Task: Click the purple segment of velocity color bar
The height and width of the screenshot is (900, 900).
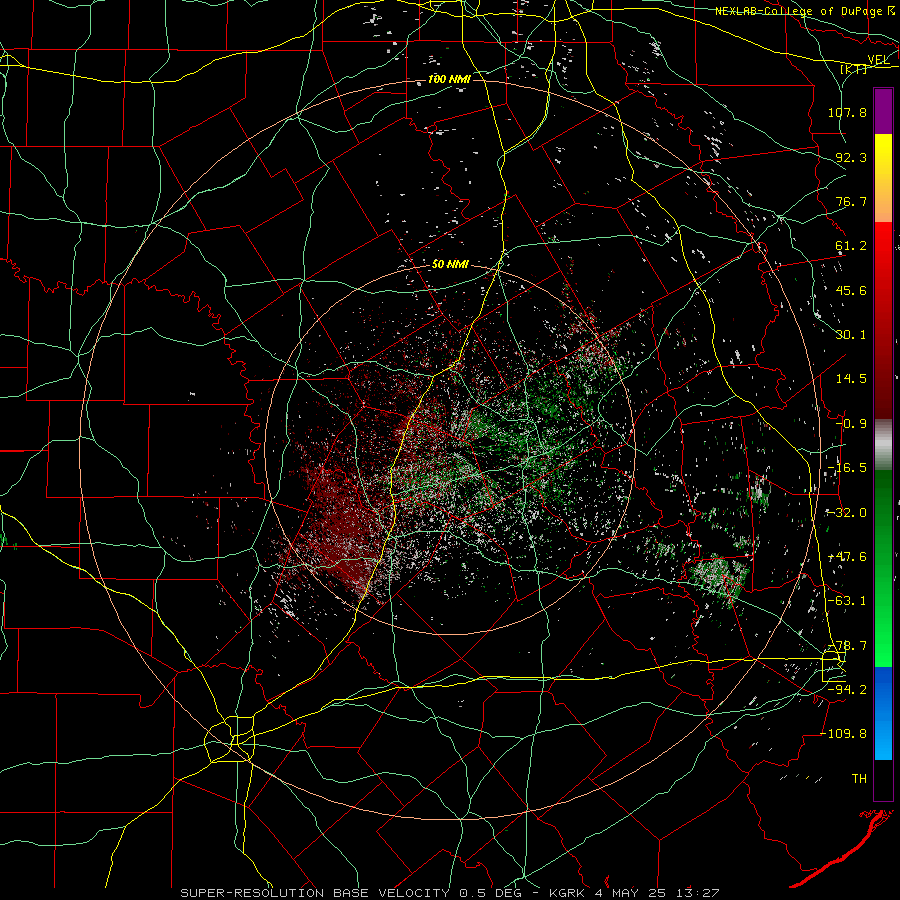Action: [883, 112]
